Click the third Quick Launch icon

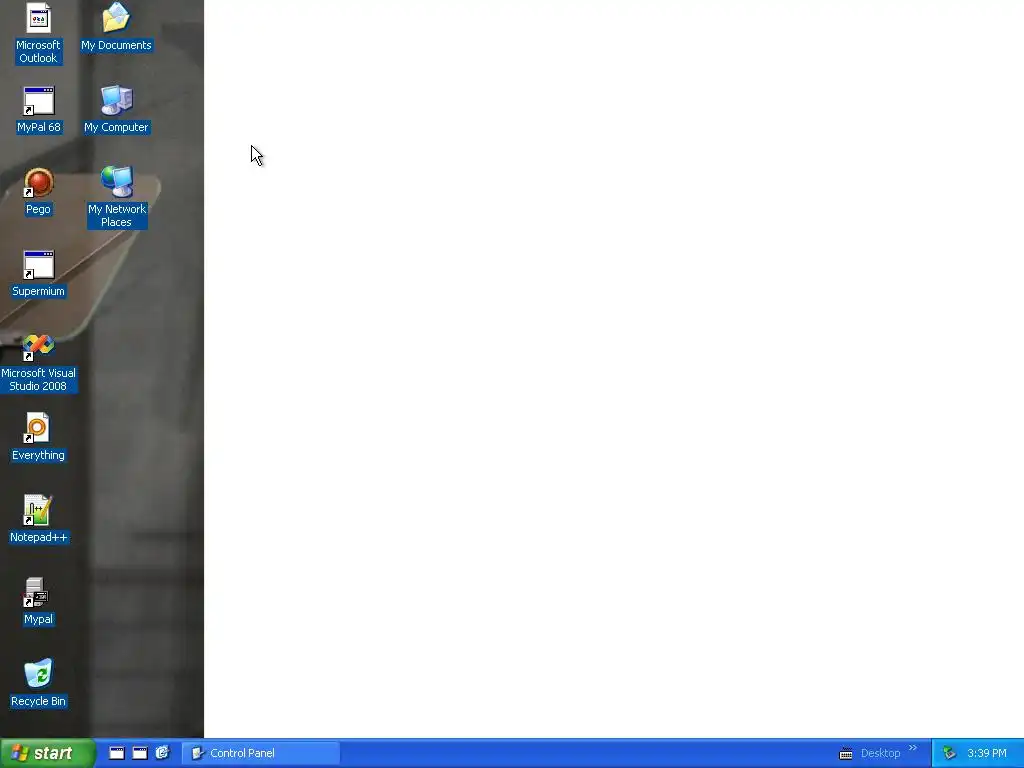click(163, 753)
